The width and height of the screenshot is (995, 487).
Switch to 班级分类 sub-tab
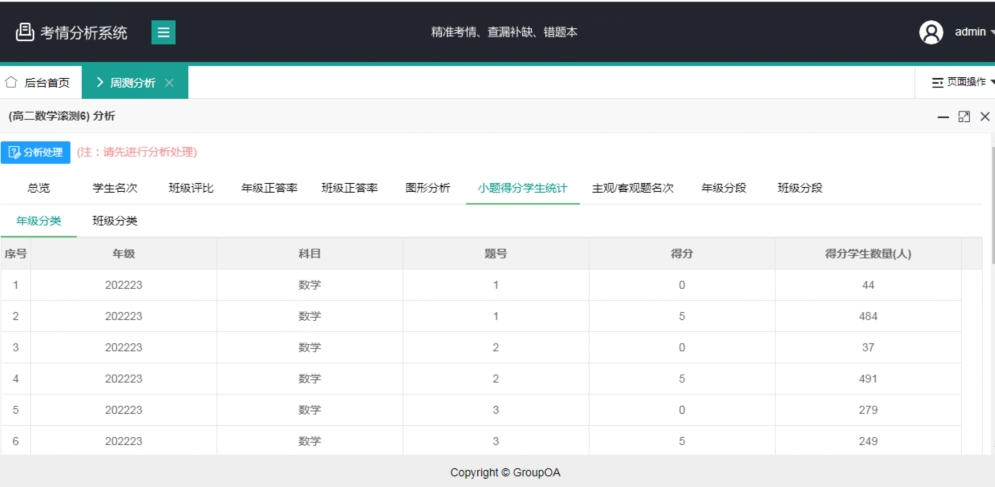click(115, 221)
